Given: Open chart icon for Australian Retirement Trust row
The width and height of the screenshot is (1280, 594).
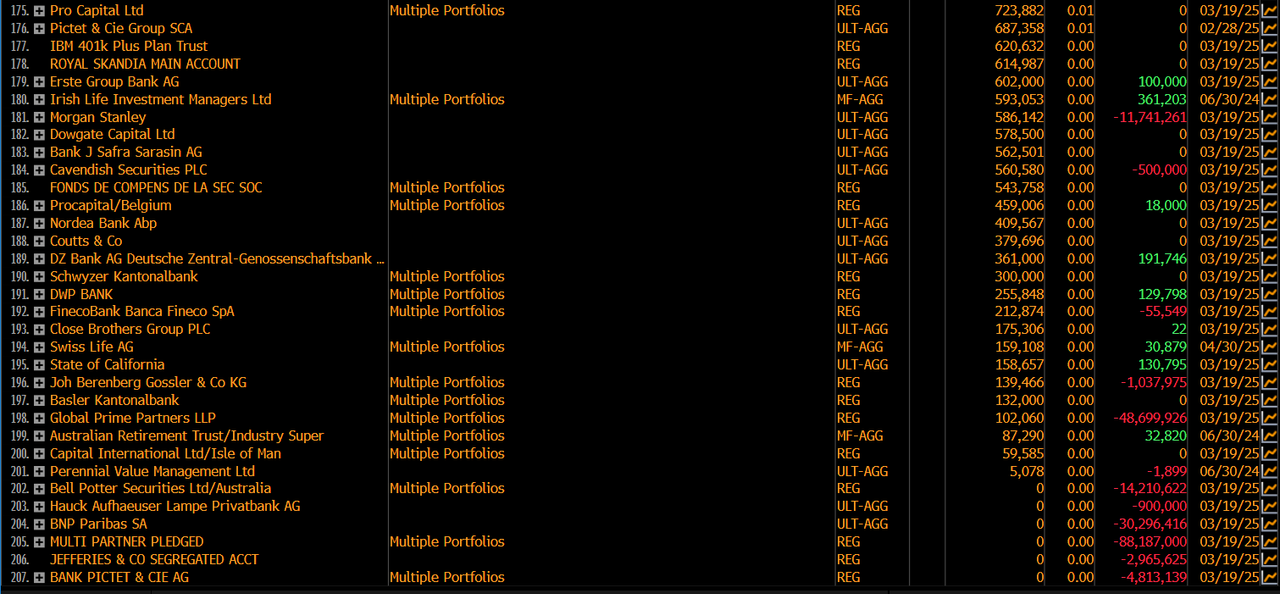Looking at the screenshot, I should (1270, 436).
